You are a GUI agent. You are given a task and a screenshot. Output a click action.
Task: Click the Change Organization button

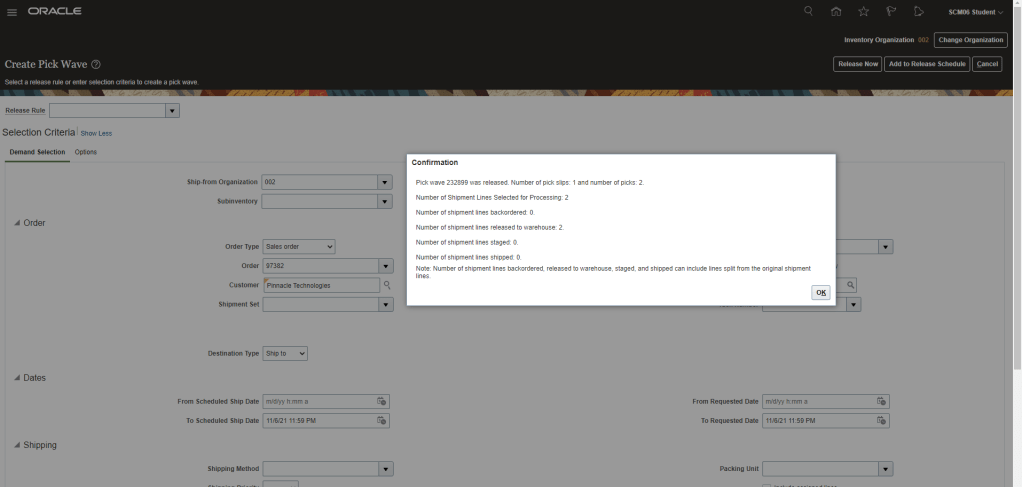point(970,40)
